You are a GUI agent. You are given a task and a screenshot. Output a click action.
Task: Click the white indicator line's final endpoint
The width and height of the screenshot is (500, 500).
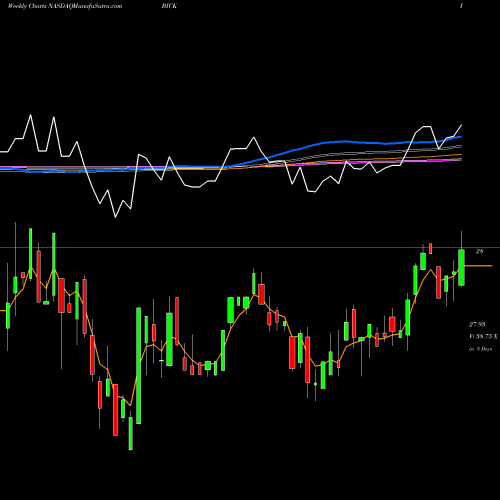pos(462,125)
